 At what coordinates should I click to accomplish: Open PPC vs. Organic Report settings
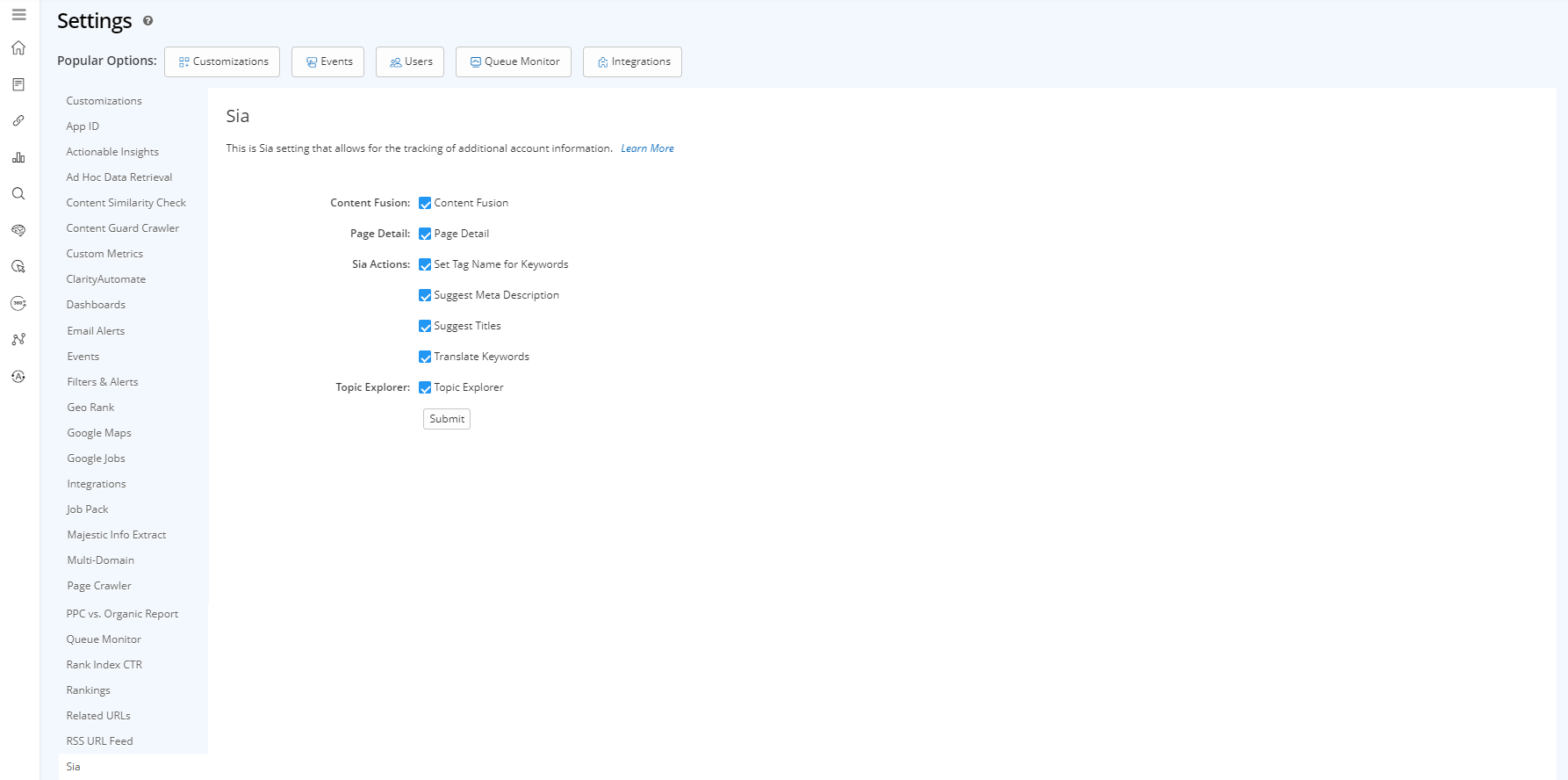[122, 614]
